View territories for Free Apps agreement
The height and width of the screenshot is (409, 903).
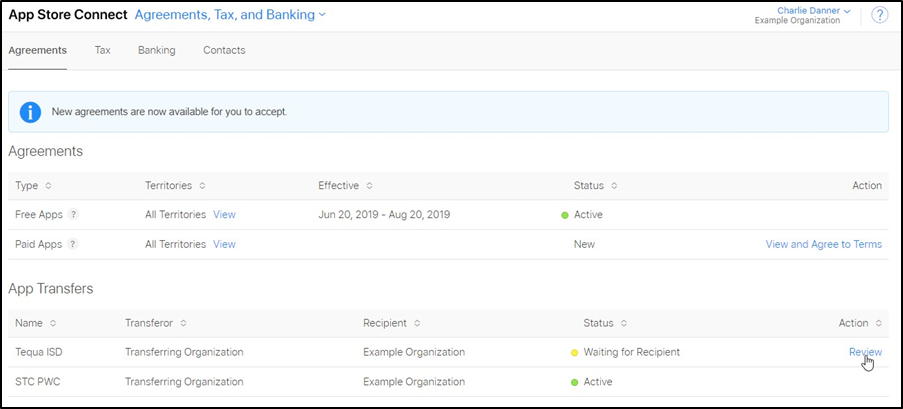click(224, 215)
